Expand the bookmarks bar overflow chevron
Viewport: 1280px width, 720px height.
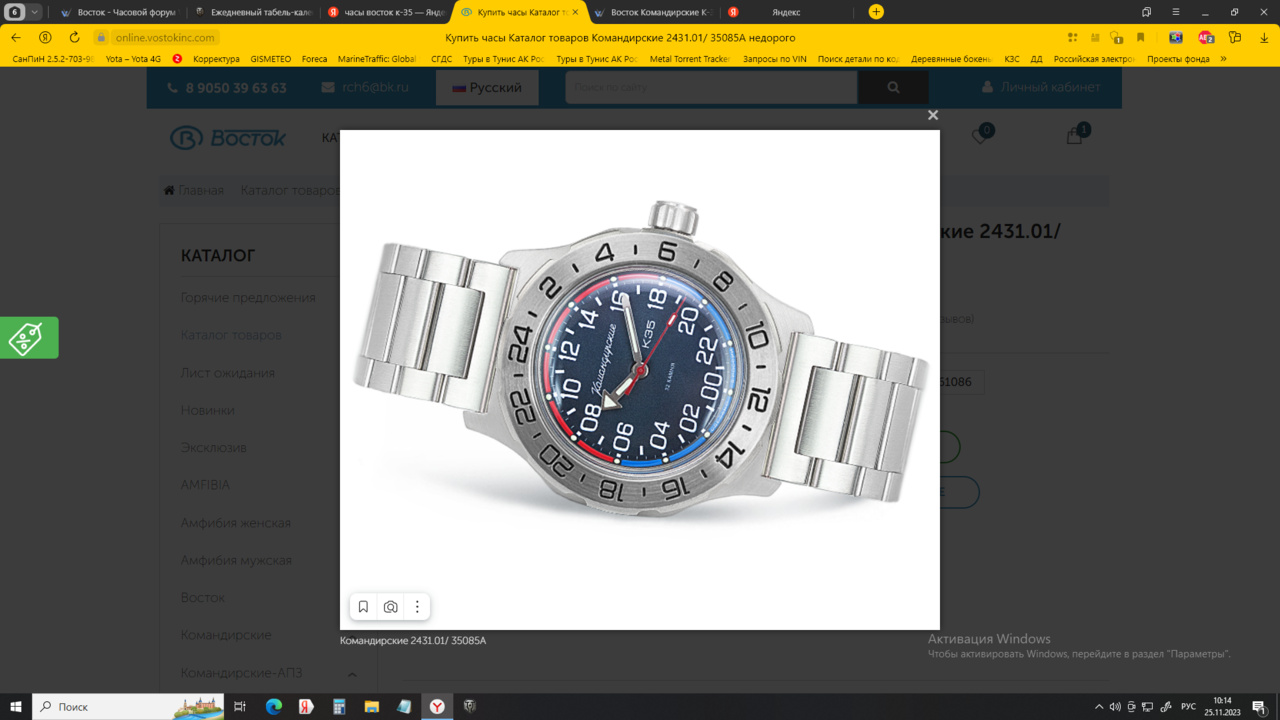coord(1223,59)
